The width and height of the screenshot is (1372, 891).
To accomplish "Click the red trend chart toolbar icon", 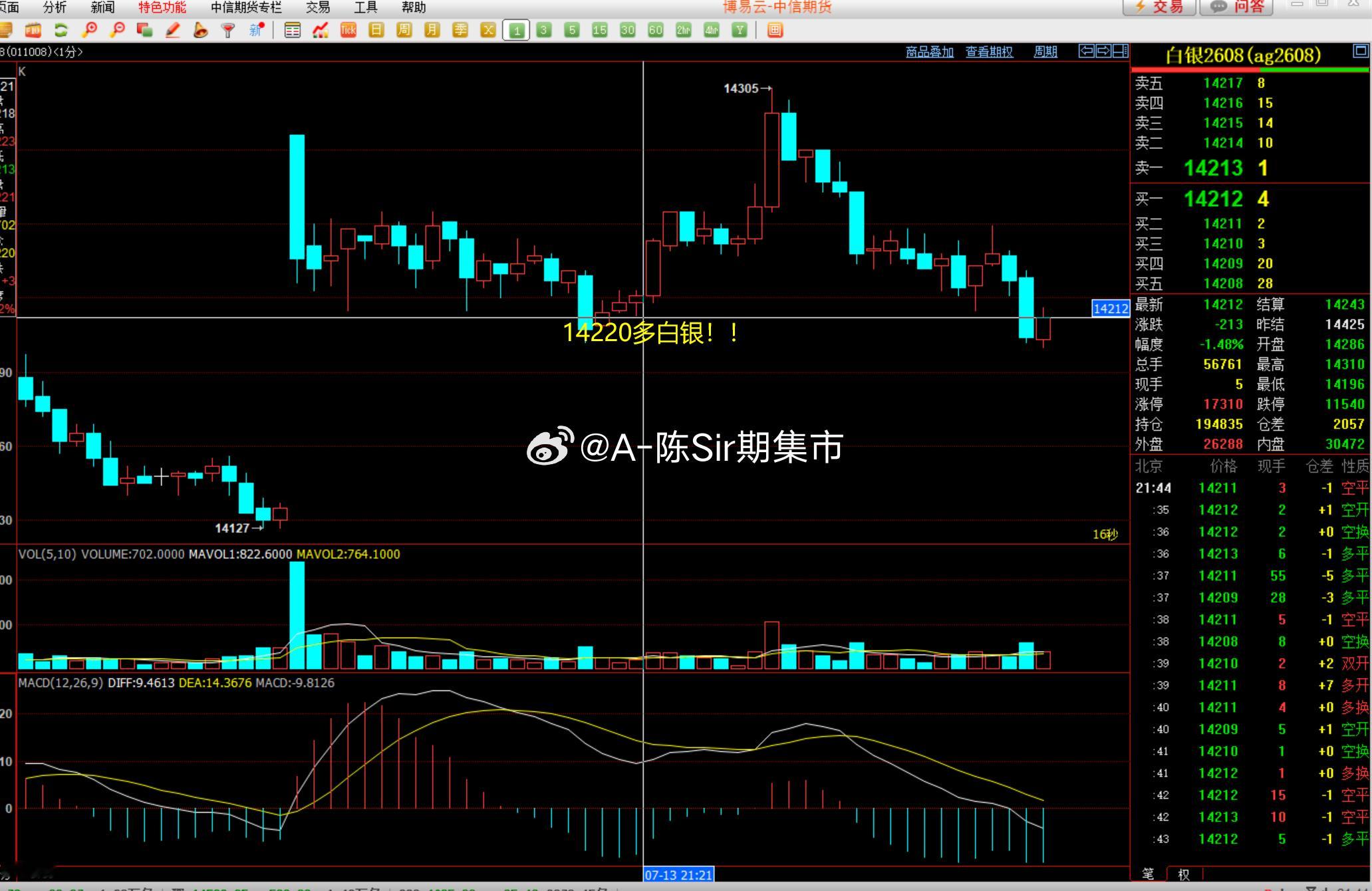I will (x=321, y=30).
